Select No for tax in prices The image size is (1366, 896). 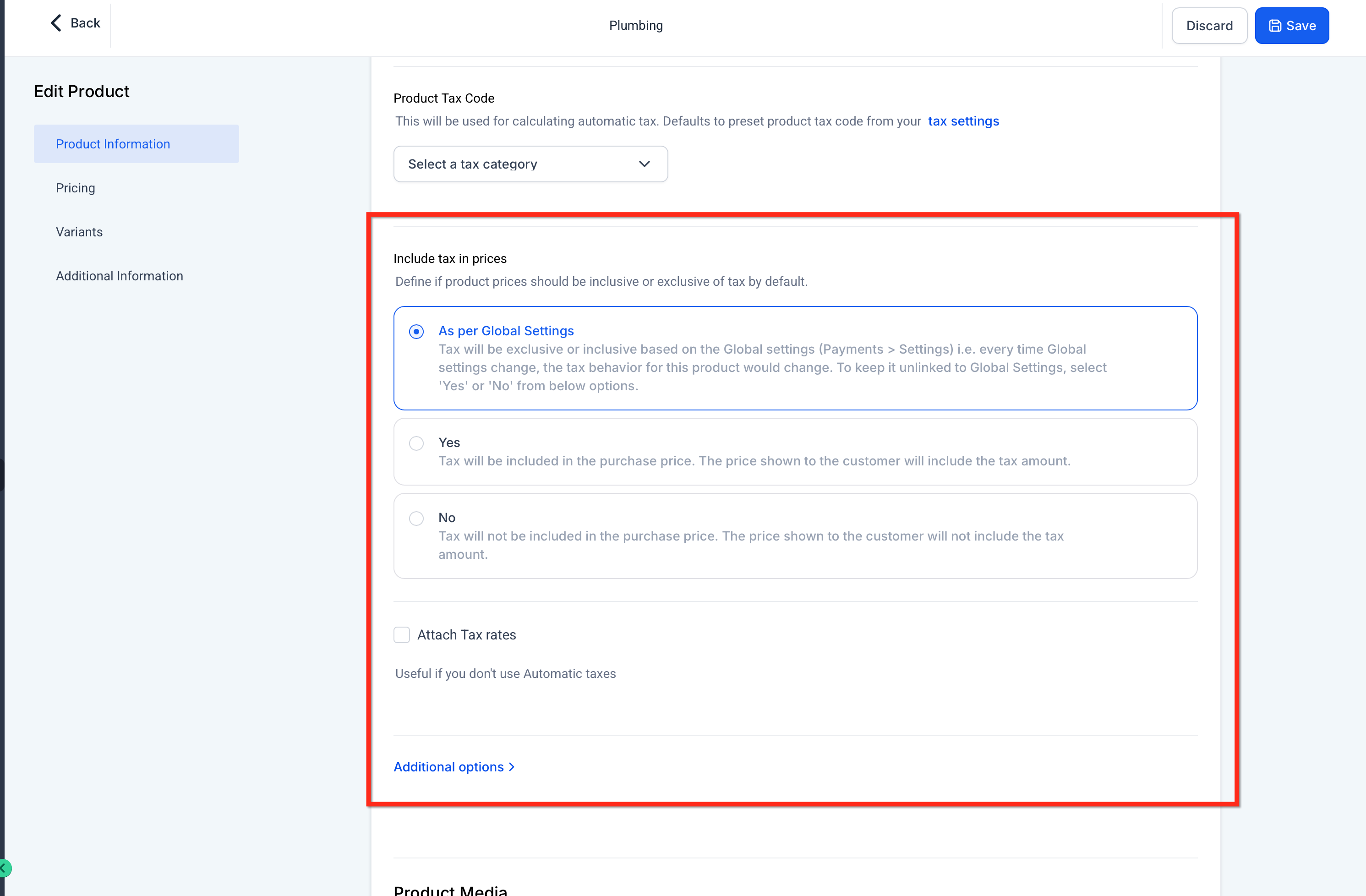(416, 518)
